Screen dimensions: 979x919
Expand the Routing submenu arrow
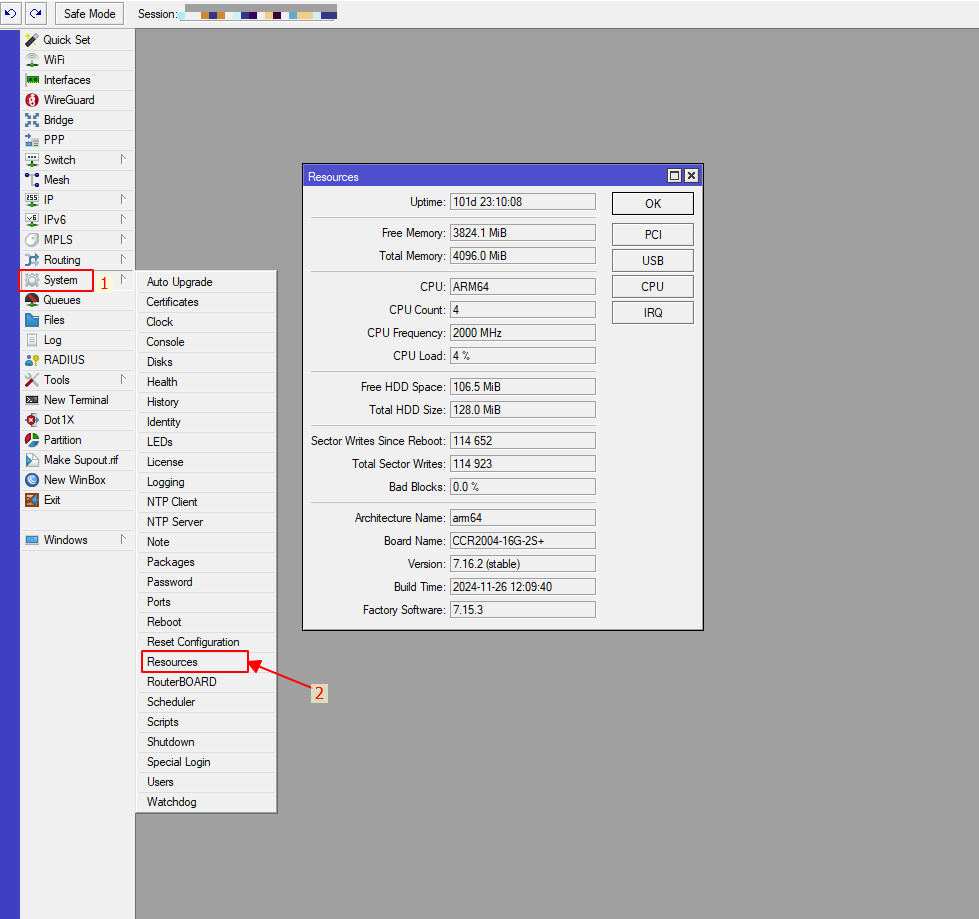coord(123,259)
